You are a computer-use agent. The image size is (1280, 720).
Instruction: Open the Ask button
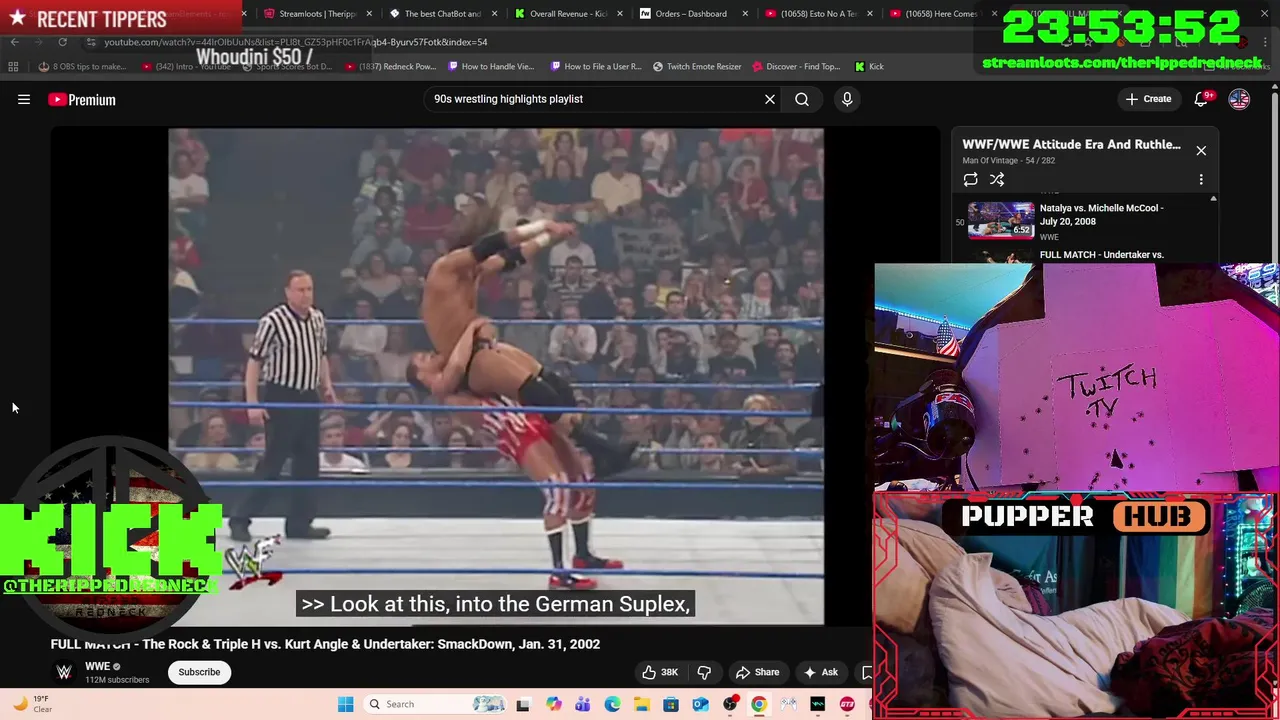(820, 672)
